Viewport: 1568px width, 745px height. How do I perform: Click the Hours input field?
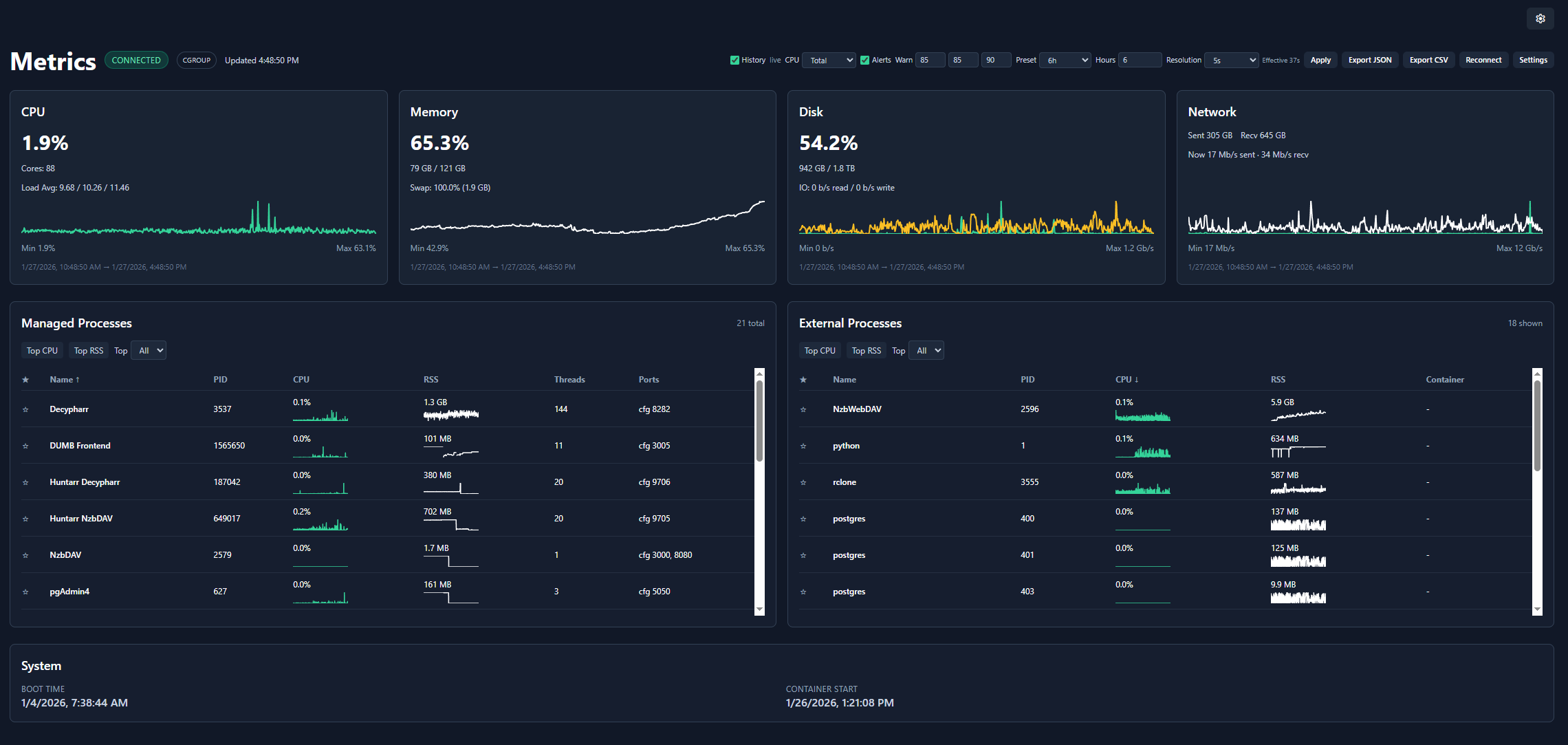coord(1140,60)
